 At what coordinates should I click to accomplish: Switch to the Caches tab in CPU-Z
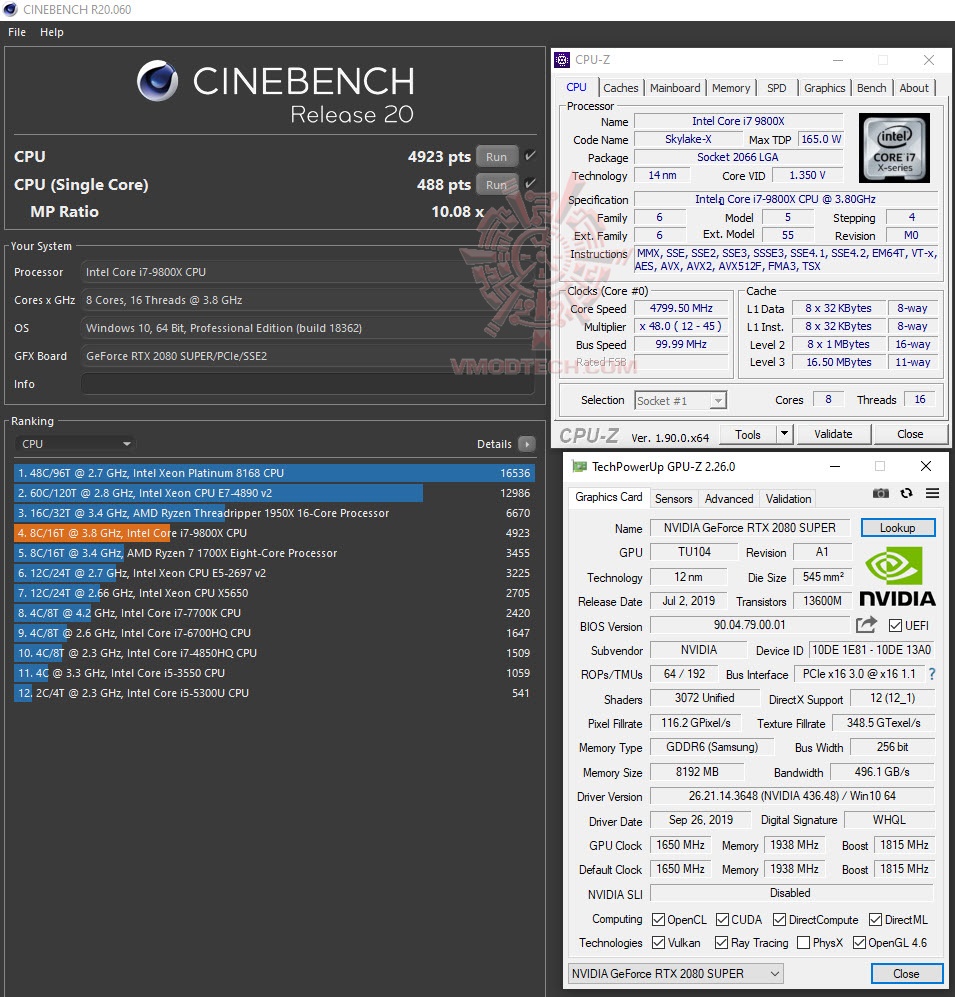click(621, 88)
